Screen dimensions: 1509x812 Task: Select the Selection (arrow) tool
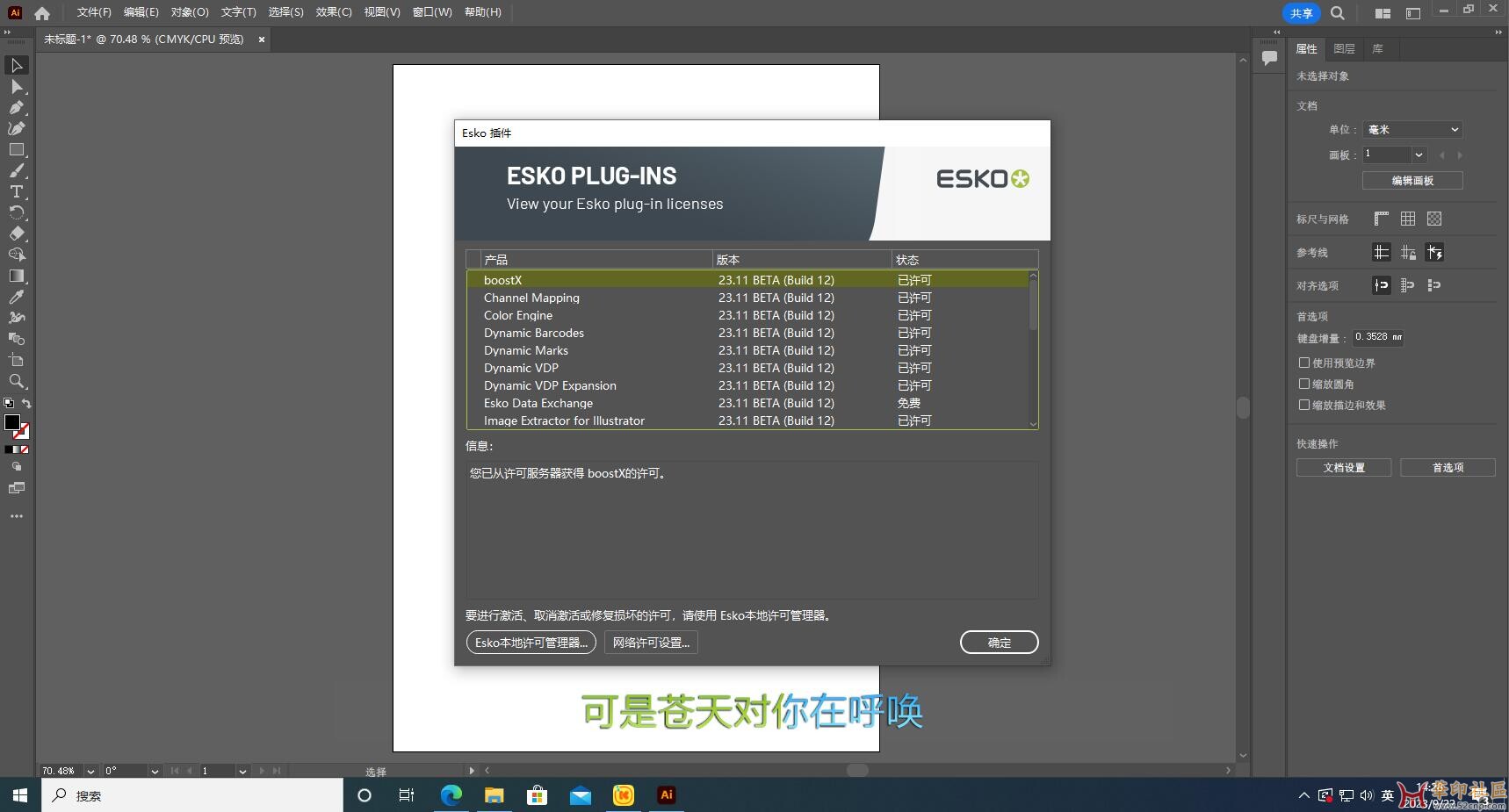click(16, 66)
